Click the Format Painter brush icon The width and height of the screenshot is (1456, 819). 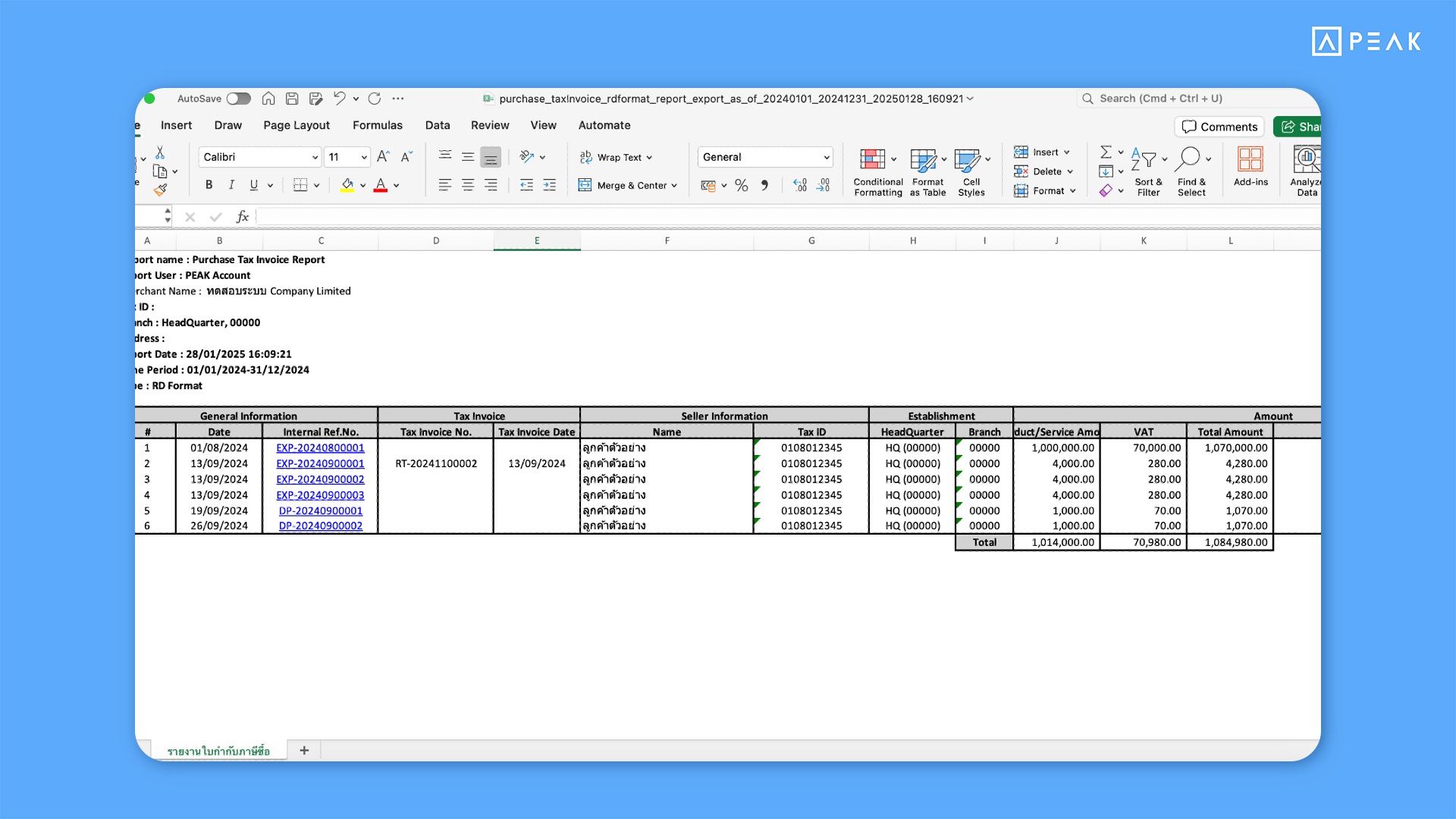pyautogui.click(x=160, y=190)
